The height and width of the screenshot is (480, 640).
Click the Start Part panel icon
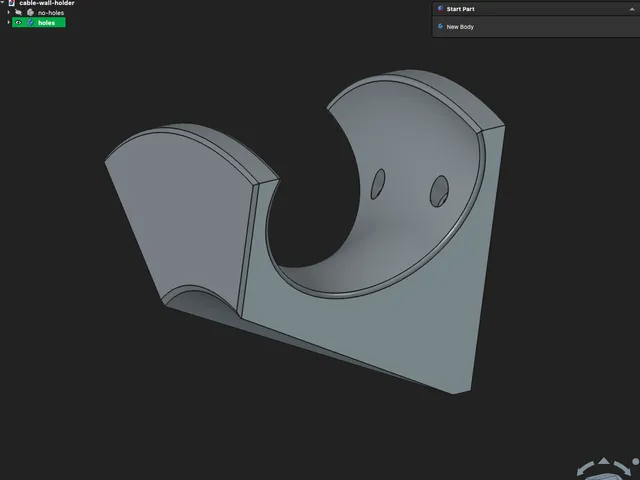pos(440,9)
